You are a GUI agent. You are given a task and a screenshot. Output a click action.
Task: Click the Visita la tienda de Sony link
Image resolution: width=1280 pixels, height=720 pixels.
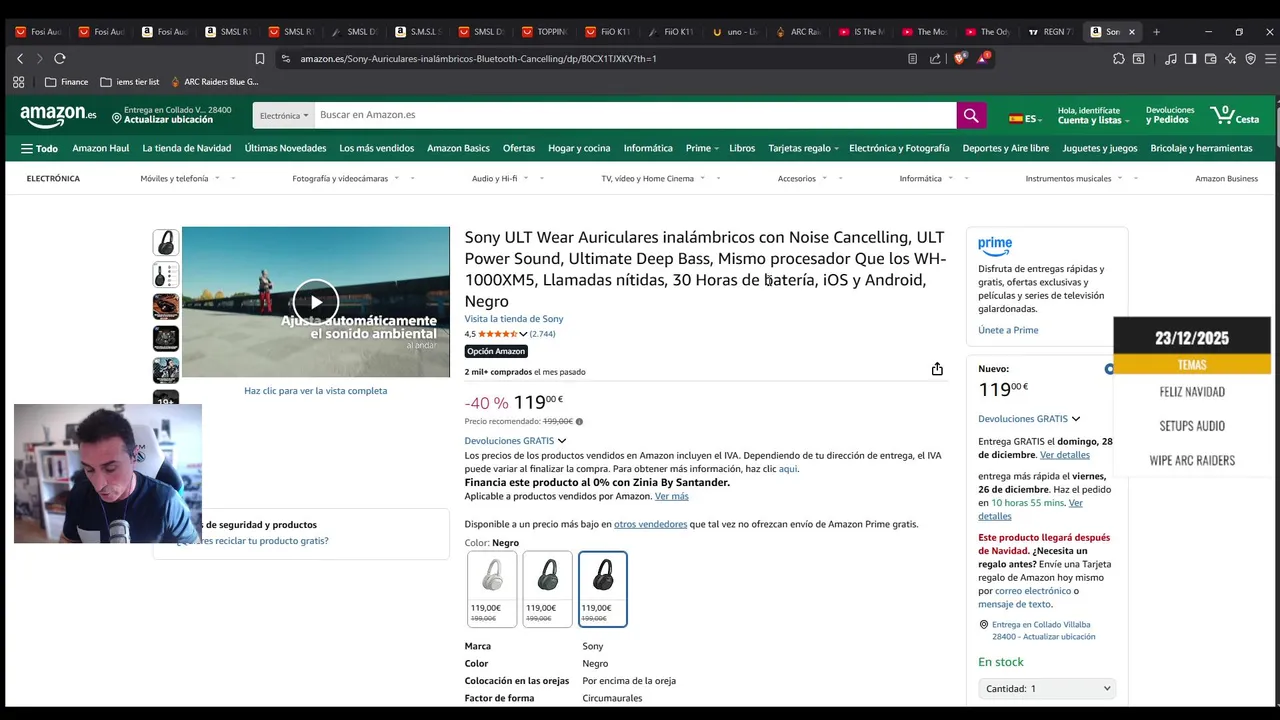pyautogui.click(x=514, y=319)
